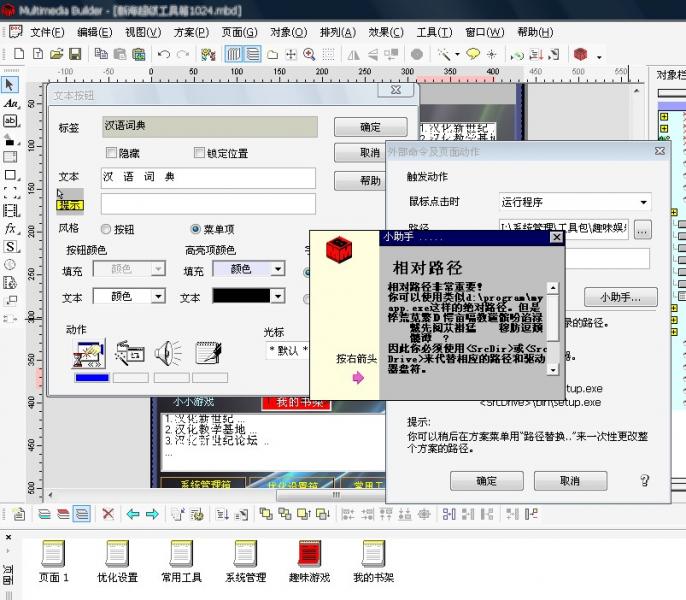Create a new project with the blank page icon

[19, 54]
